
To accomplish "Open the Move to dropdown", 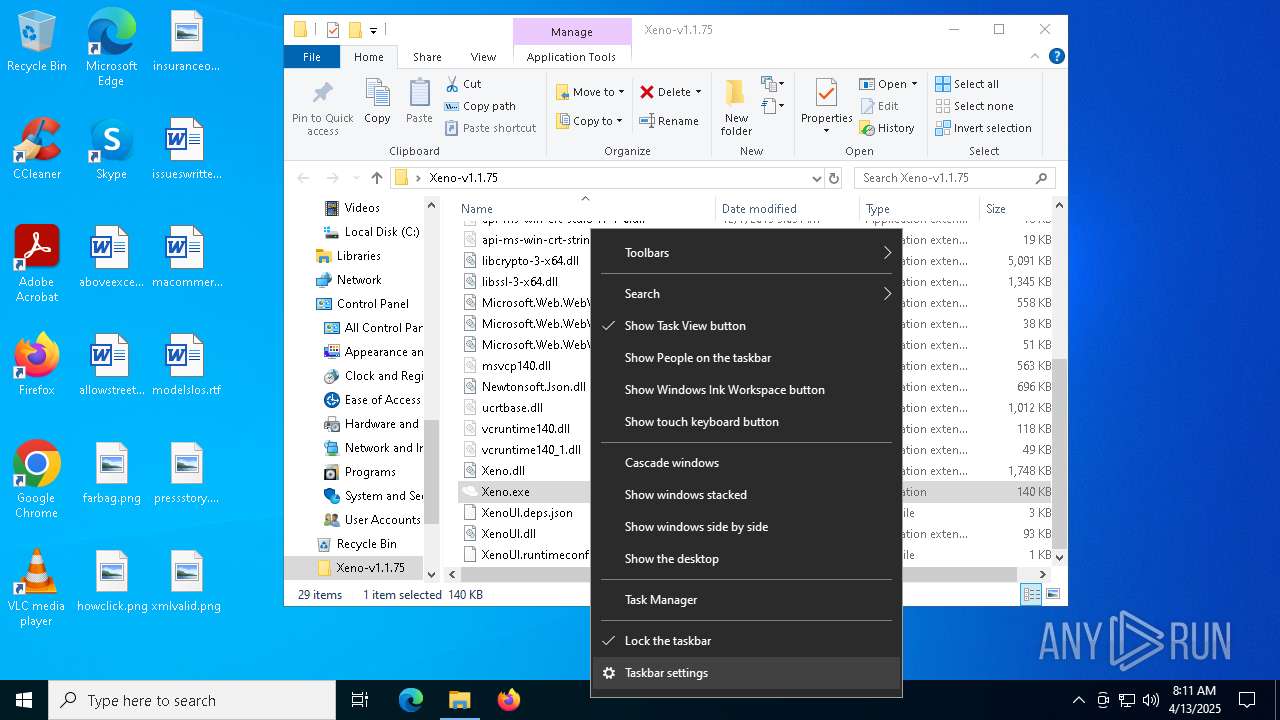I will 590,92.
